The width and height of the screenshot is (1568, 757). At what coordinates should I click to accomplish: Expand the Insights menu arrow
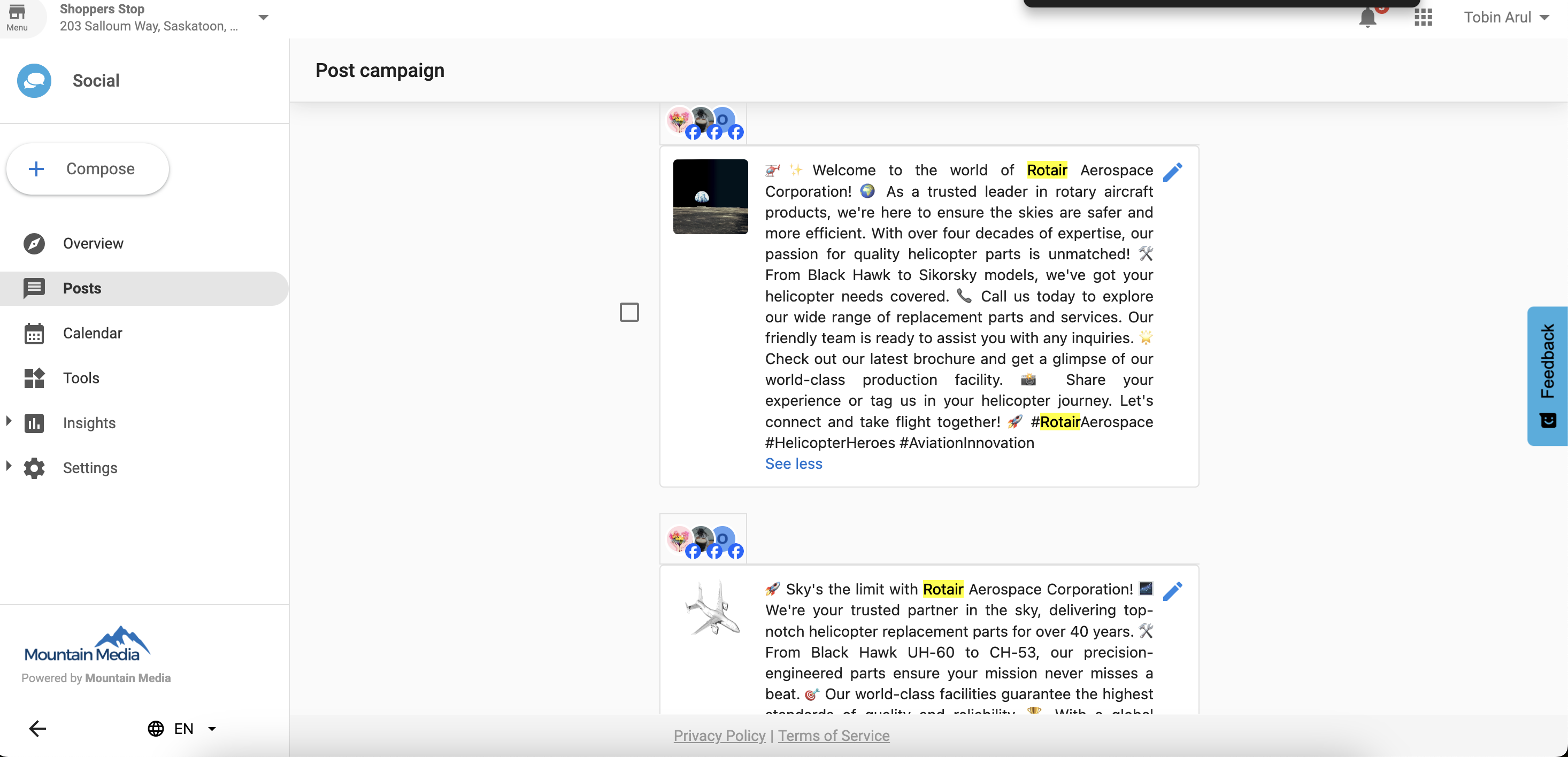click(9, 421)
